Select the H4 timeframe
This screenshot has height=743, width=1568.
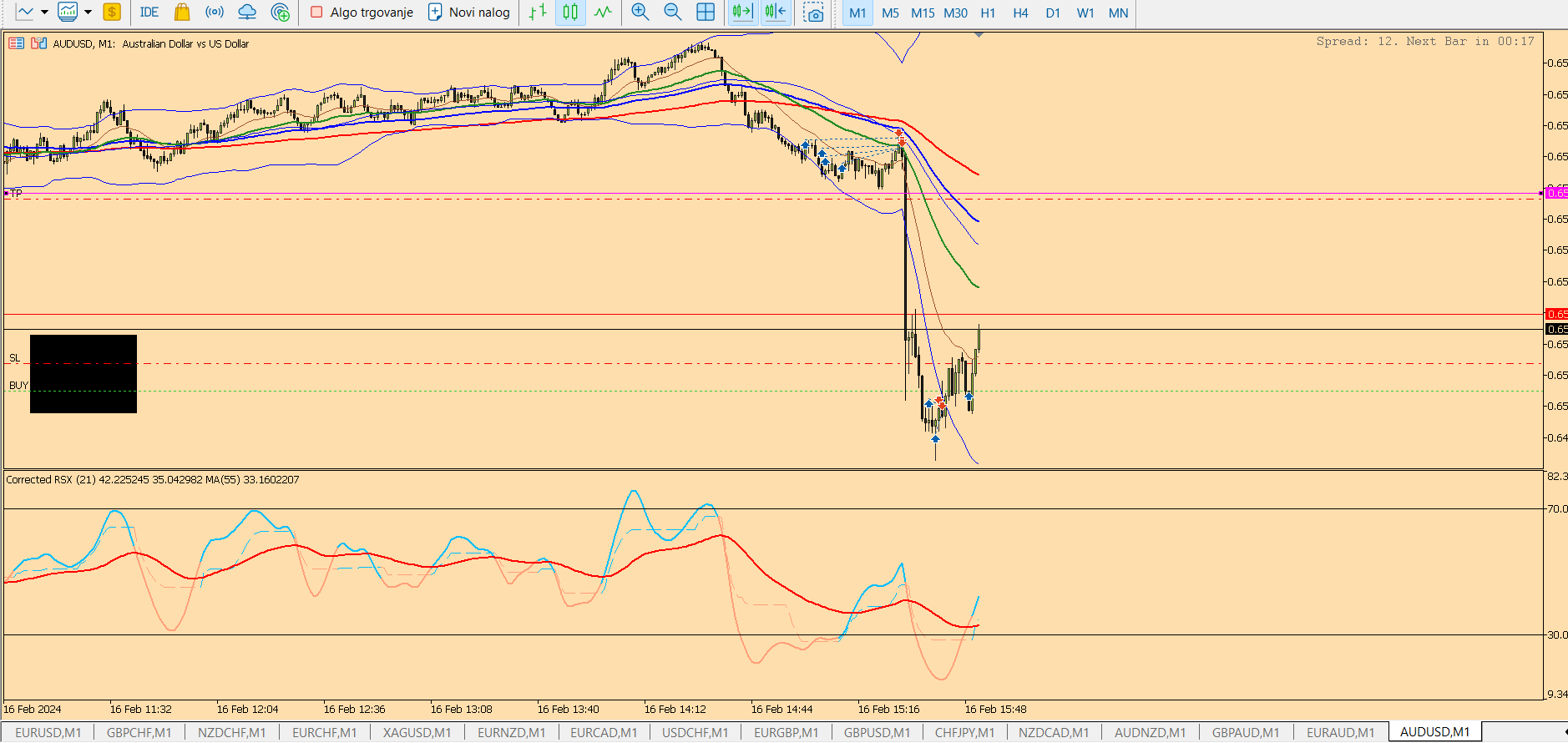(x=1020, y=13)
